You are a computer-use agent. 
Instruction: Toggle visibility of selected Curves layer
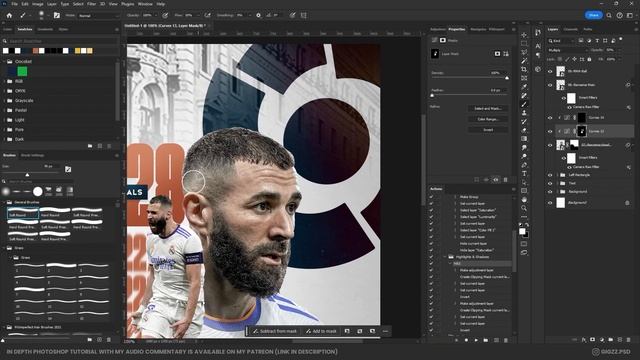[x=550, y=131]
